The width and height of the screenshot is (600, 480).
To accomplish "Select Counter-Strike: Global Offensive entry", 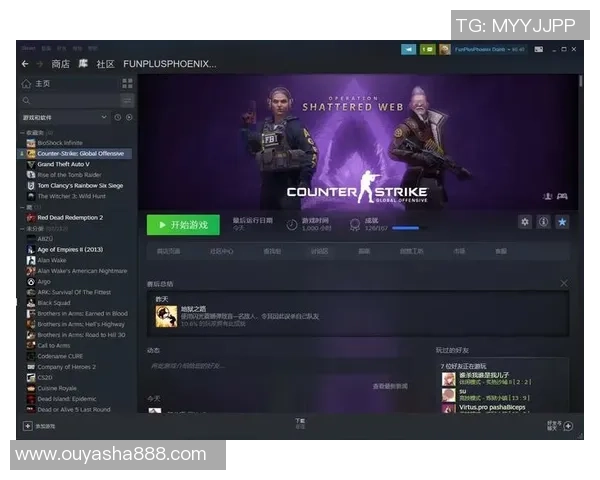I will 75,153.
